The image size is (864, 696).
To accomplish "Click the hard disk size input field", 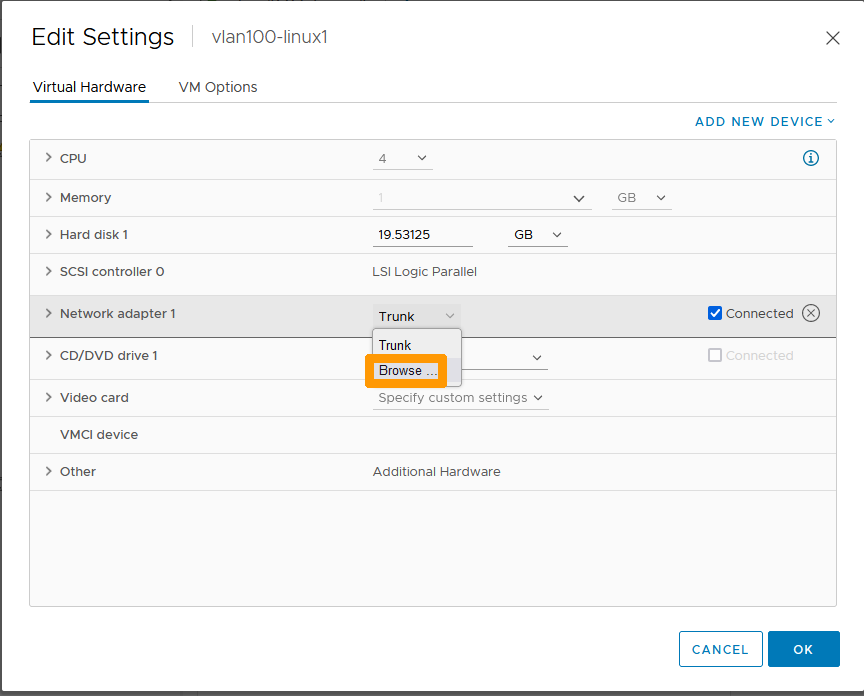I will (x=422, y=234).
